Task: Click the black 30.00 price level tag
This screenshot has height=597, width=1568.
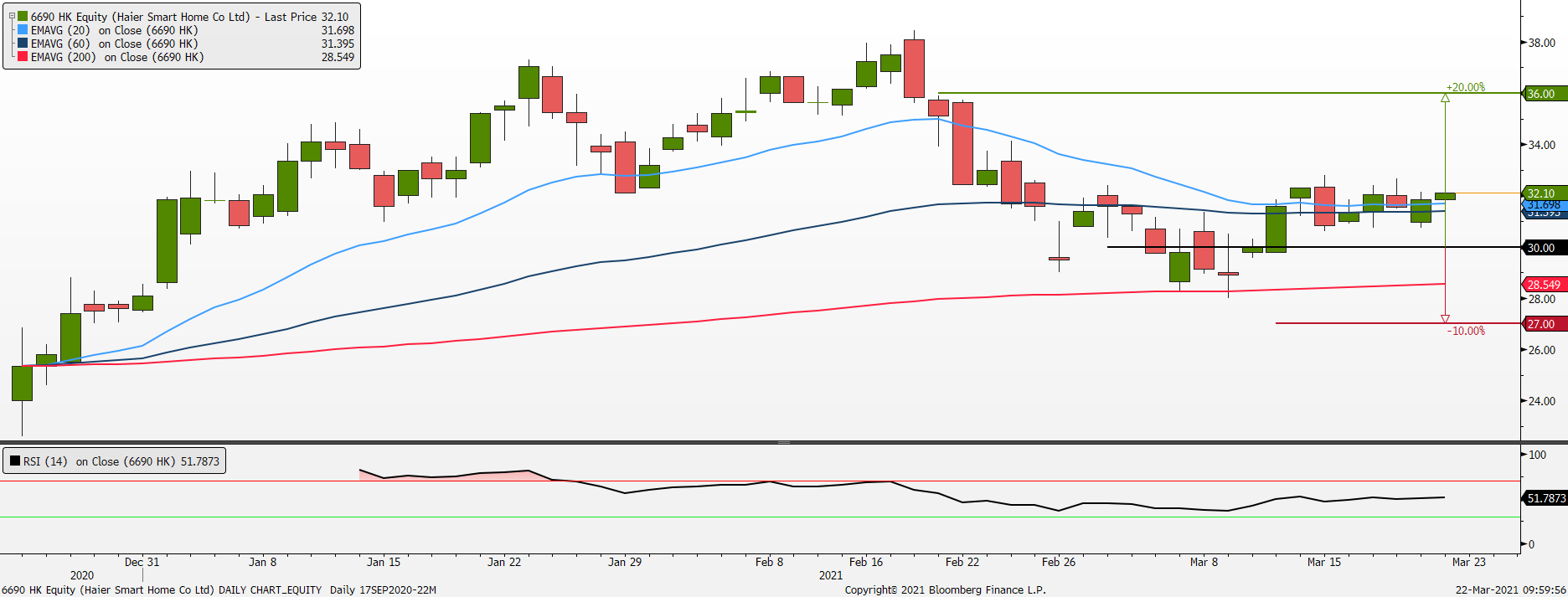Action: (x=1544, y=248)
